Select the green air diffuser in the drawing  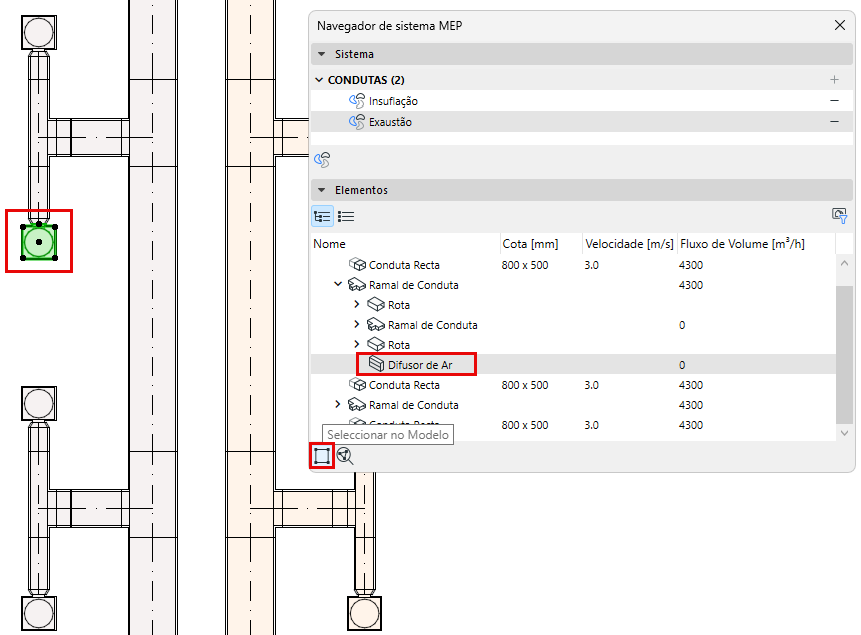point(38,241)
